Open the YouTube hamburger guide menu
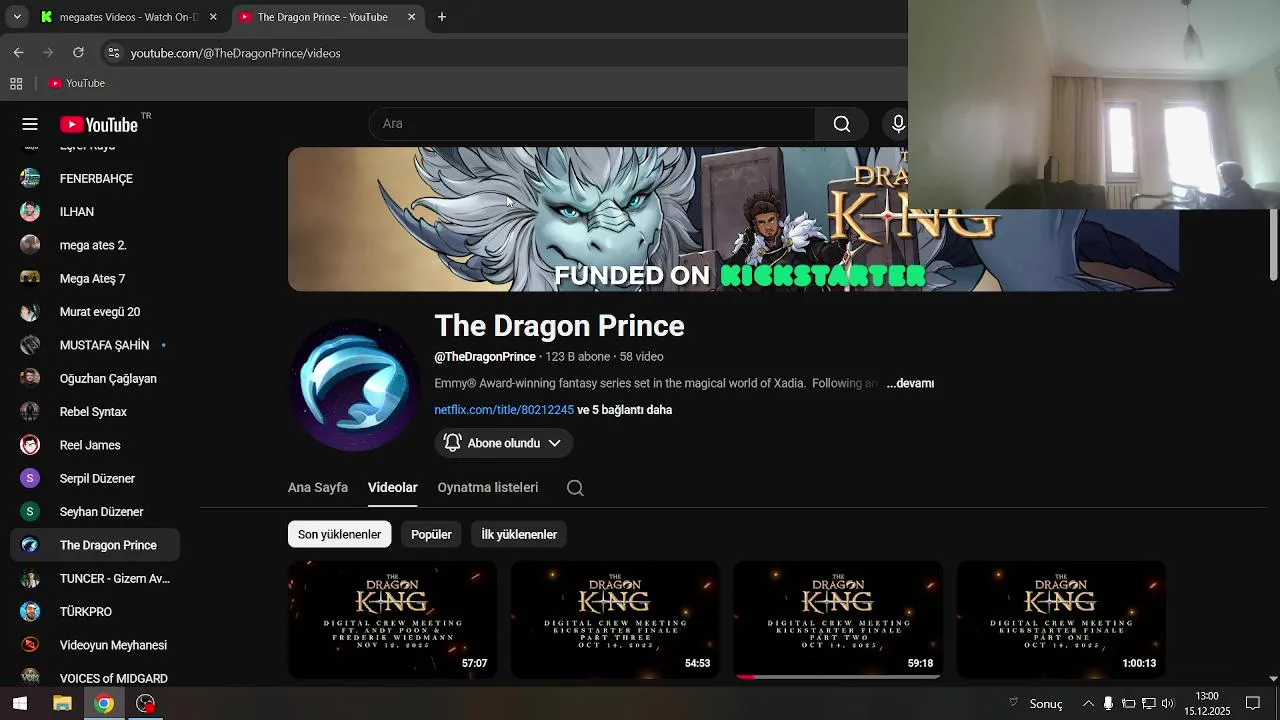Viewport: 1280px width, 720px height. [x=30, y=124]
